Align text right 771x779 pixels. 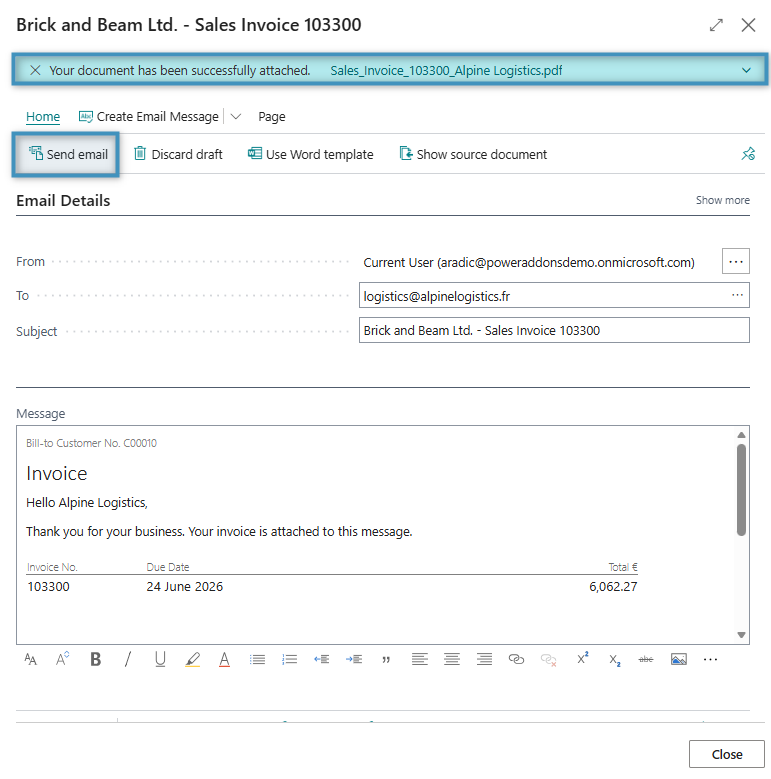[484, 659]
